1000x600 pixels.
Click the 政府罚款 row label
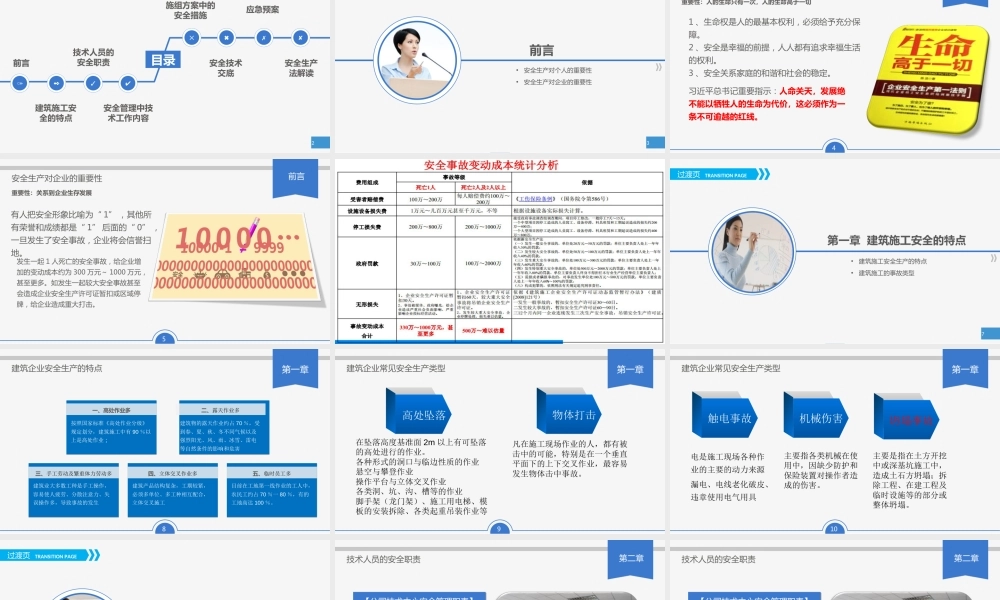pos(367,263)
